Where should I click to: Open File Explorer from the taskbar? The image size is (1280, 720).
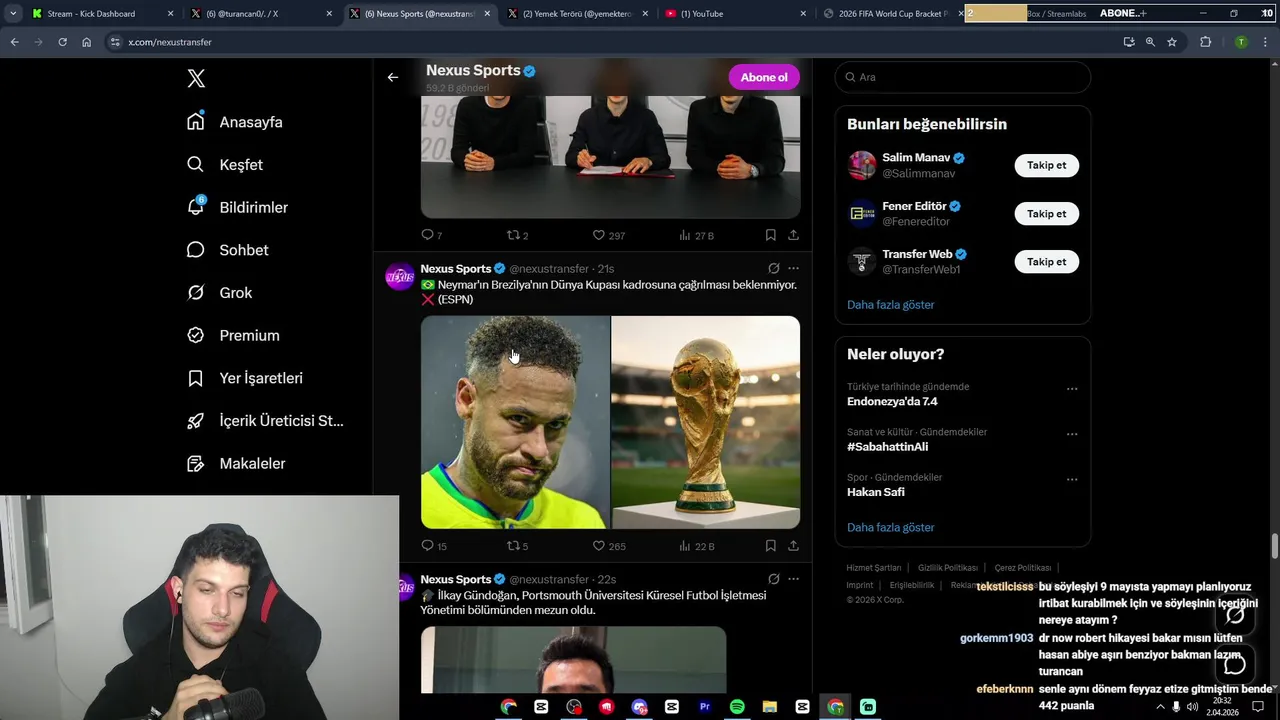coord(770,707)
